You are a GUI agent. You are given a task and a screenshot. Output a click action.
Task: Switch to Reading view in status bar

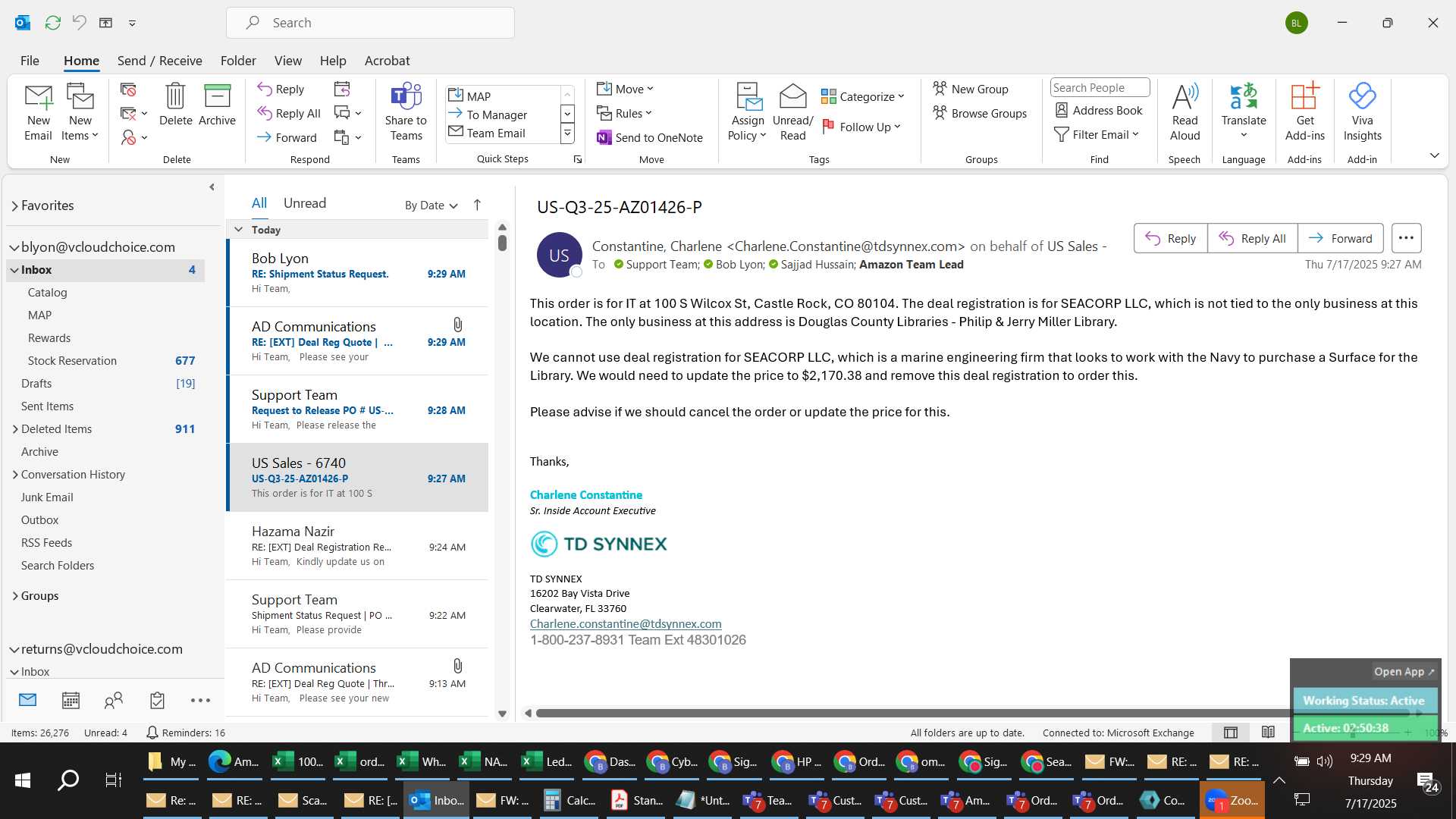1268,733
